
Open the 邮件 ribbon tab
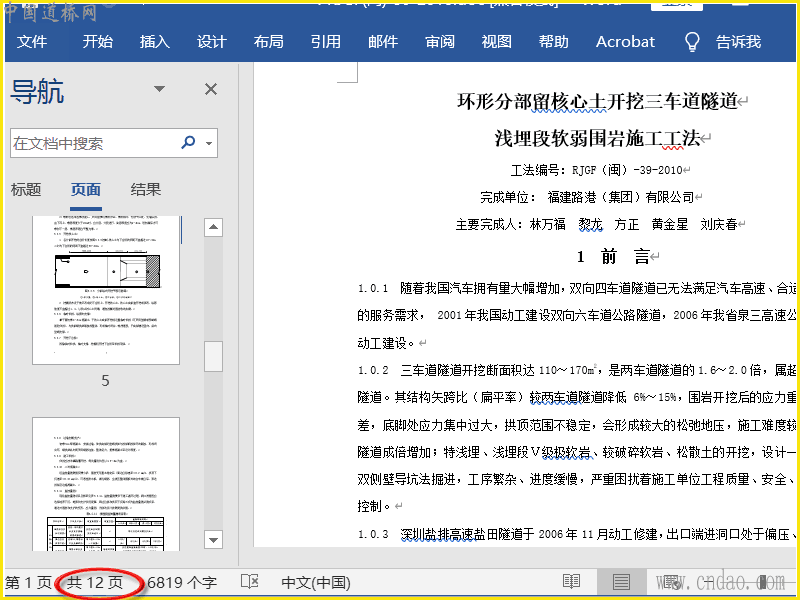[383, 42]
